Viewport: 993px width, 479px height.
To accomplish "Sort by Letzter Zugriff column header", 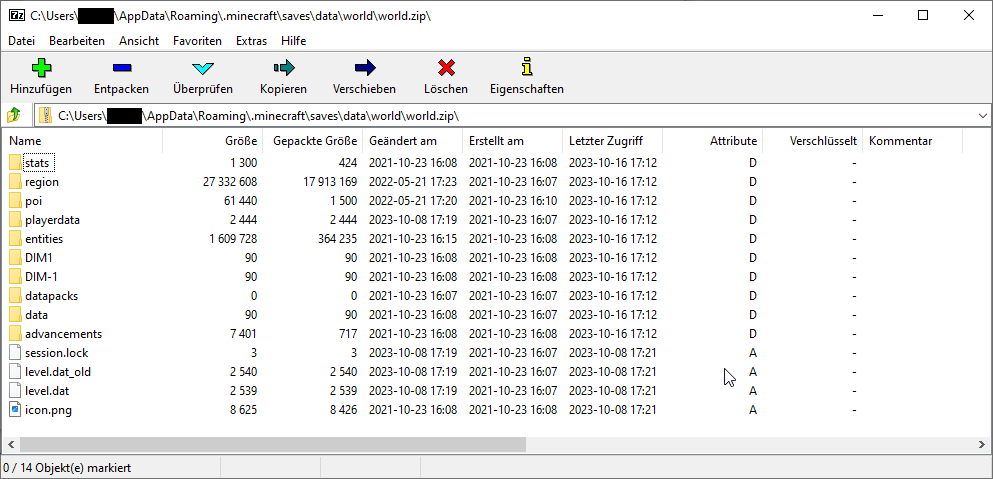I will [x=612, y=141].
